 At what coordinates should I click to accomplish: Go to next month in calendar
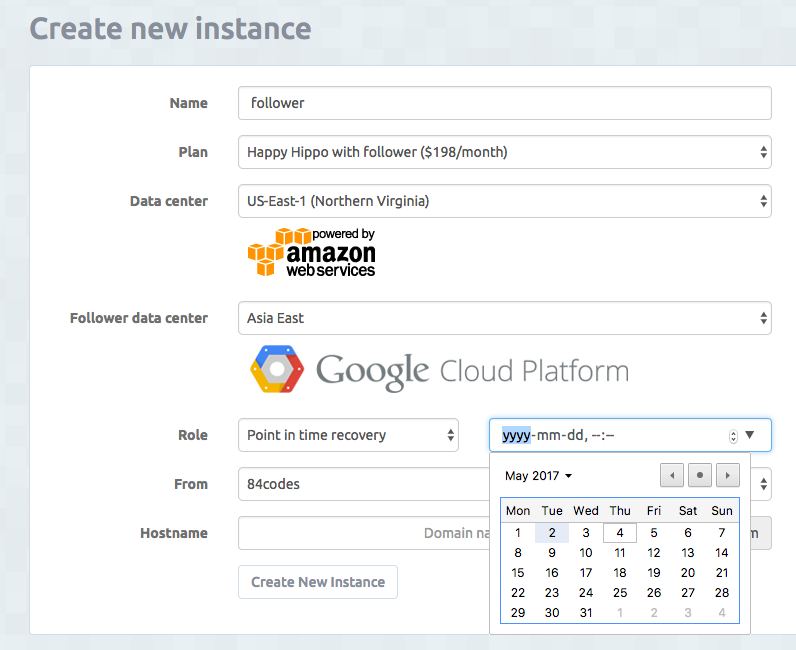[728, 476]
